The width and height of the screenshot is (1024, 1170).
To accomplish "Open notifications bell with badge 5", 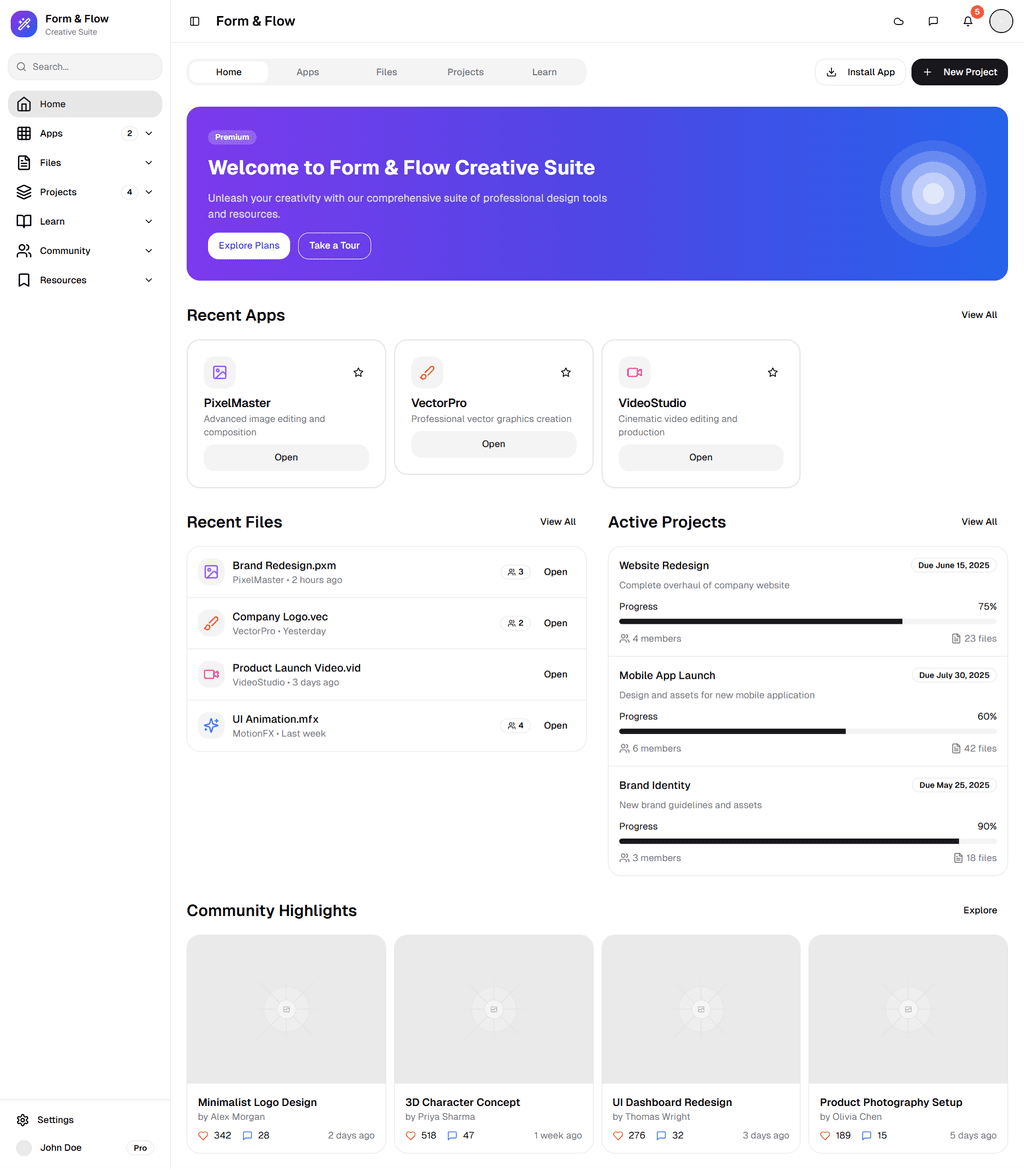I will [968, 21].
